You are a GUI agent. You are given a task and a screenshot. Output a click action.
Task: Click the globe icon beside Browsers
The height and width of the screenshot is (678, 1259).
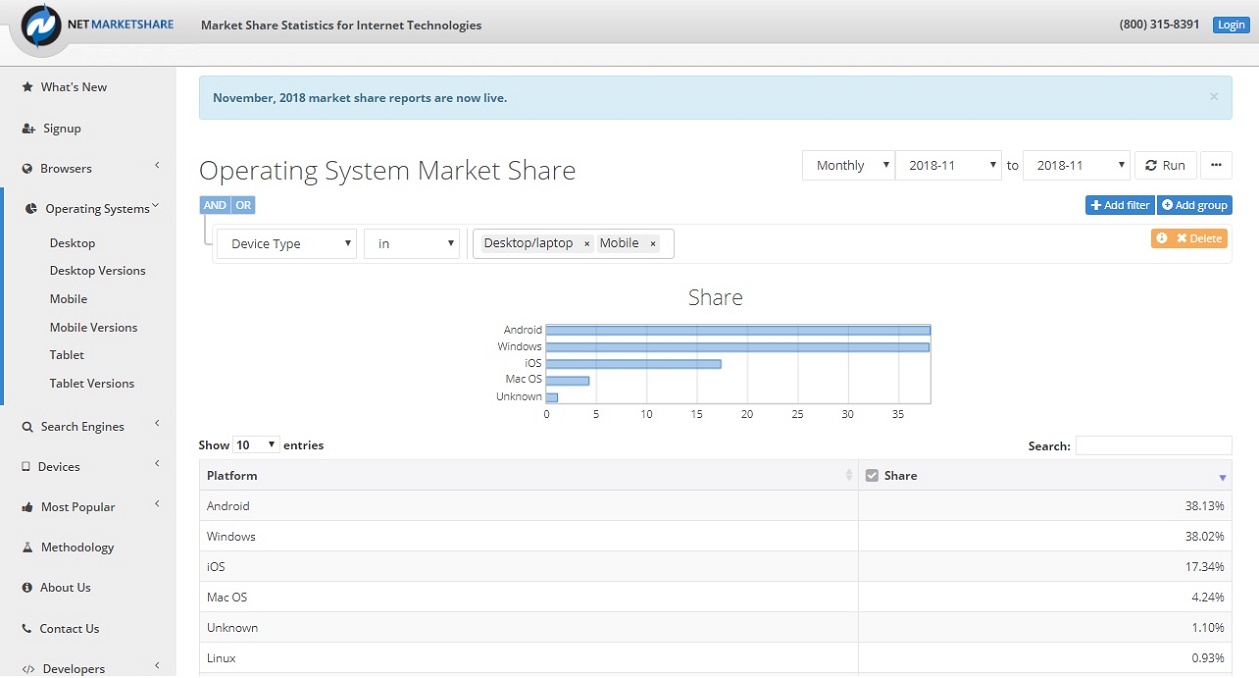28,169
